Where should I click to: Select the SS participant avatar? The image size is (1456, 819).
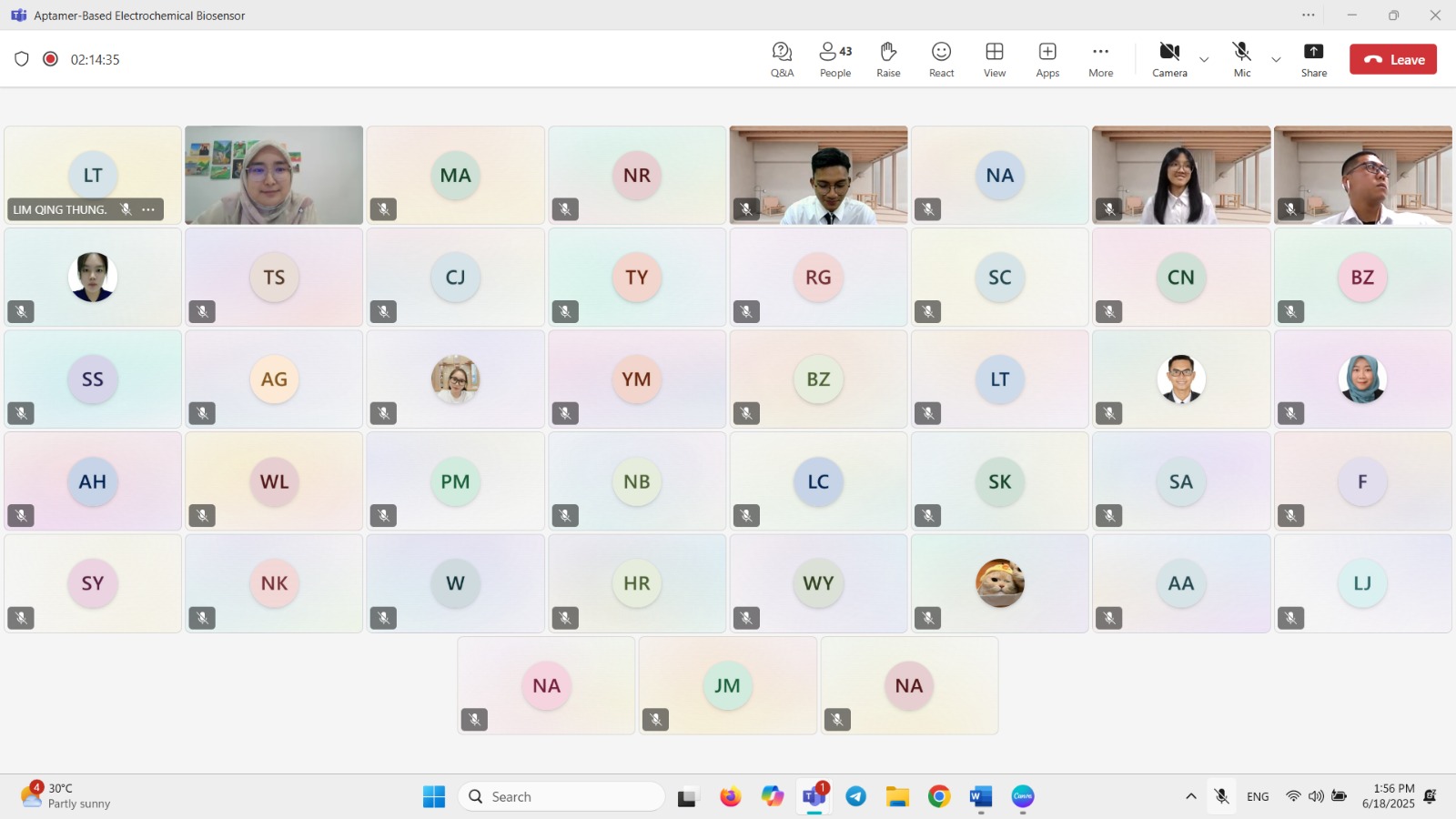click(93, 379)
